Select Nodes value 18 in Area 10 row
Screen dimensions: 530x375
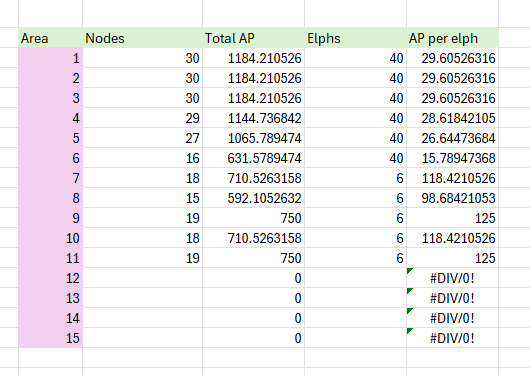coord(143,238)
